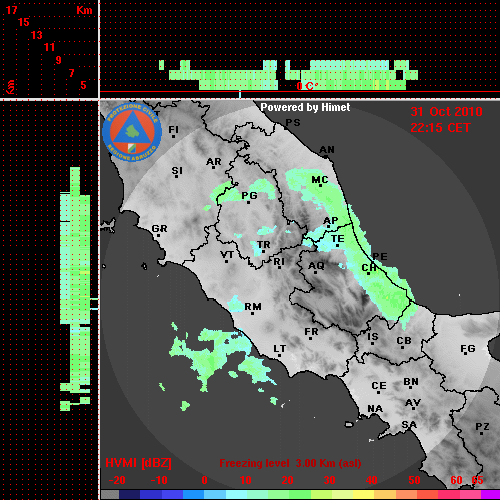Viewport: 500px width, 500px height.
Task: Select the AV city marker
Action: click(x=413, y=404)
